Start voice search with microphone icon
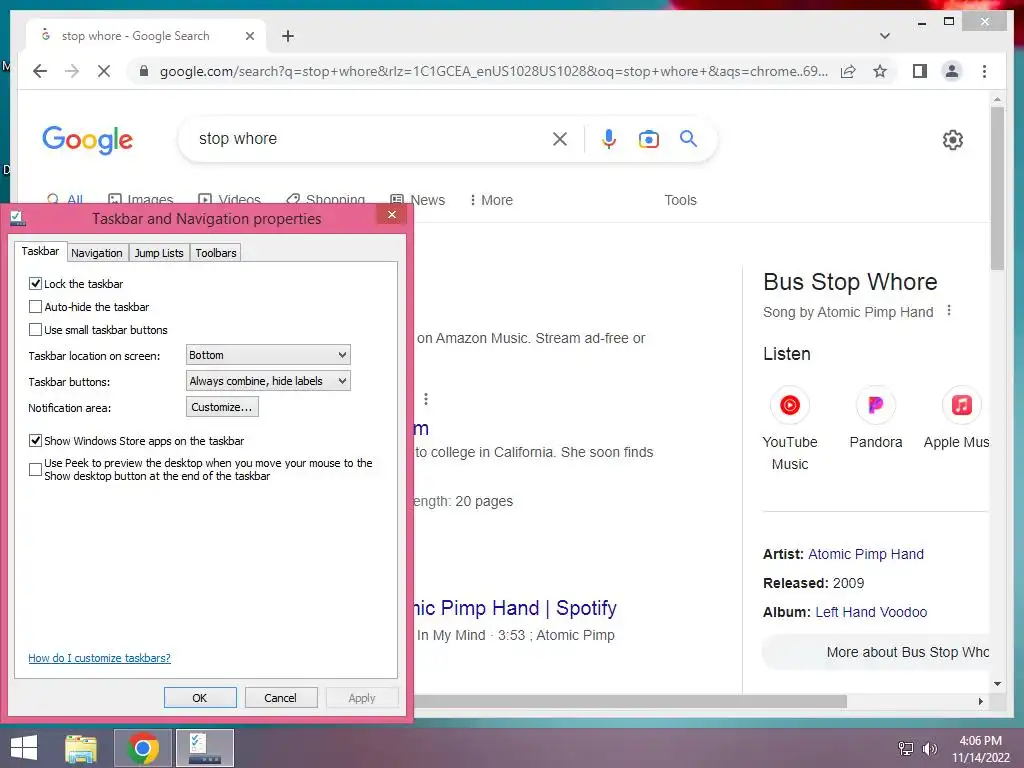1024x768 pixels. pyautogui.click(x=609, y=138)
